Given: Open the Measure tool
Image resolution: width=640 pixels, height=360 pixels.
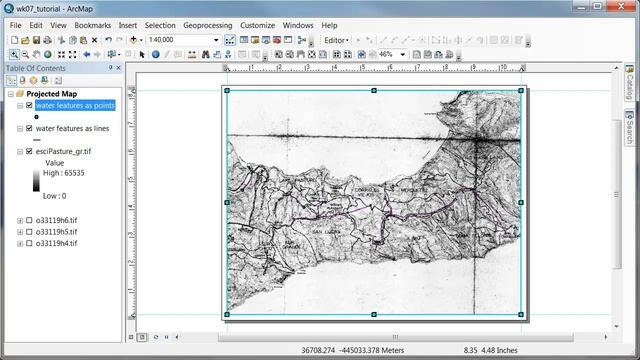Looking at the screenshot, I should pos(191,54).
